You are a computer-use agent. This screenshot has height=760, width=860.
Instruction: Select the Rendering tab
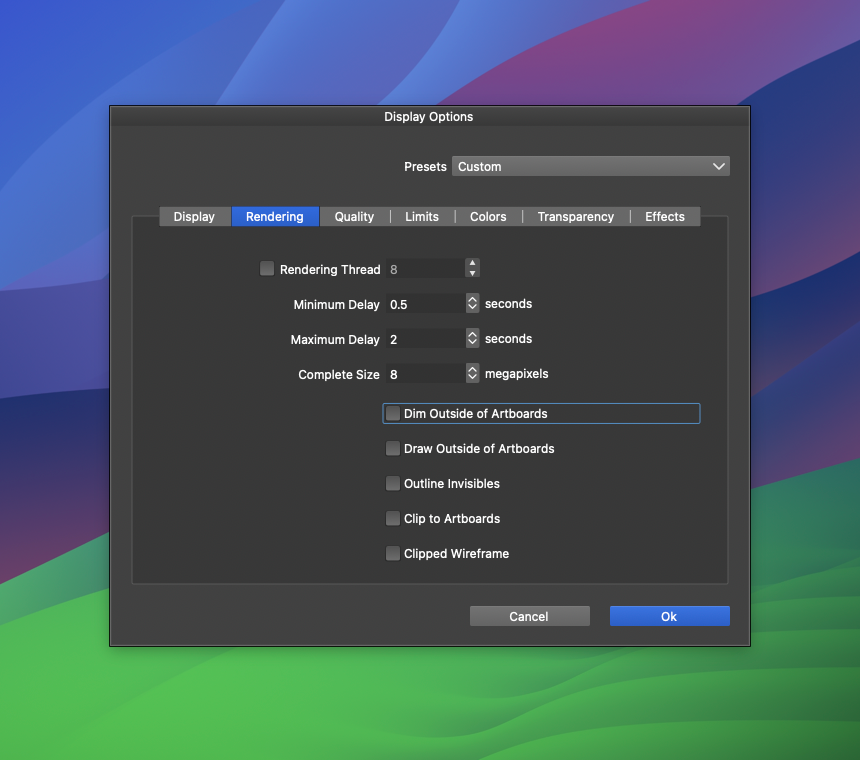(275, 217)
